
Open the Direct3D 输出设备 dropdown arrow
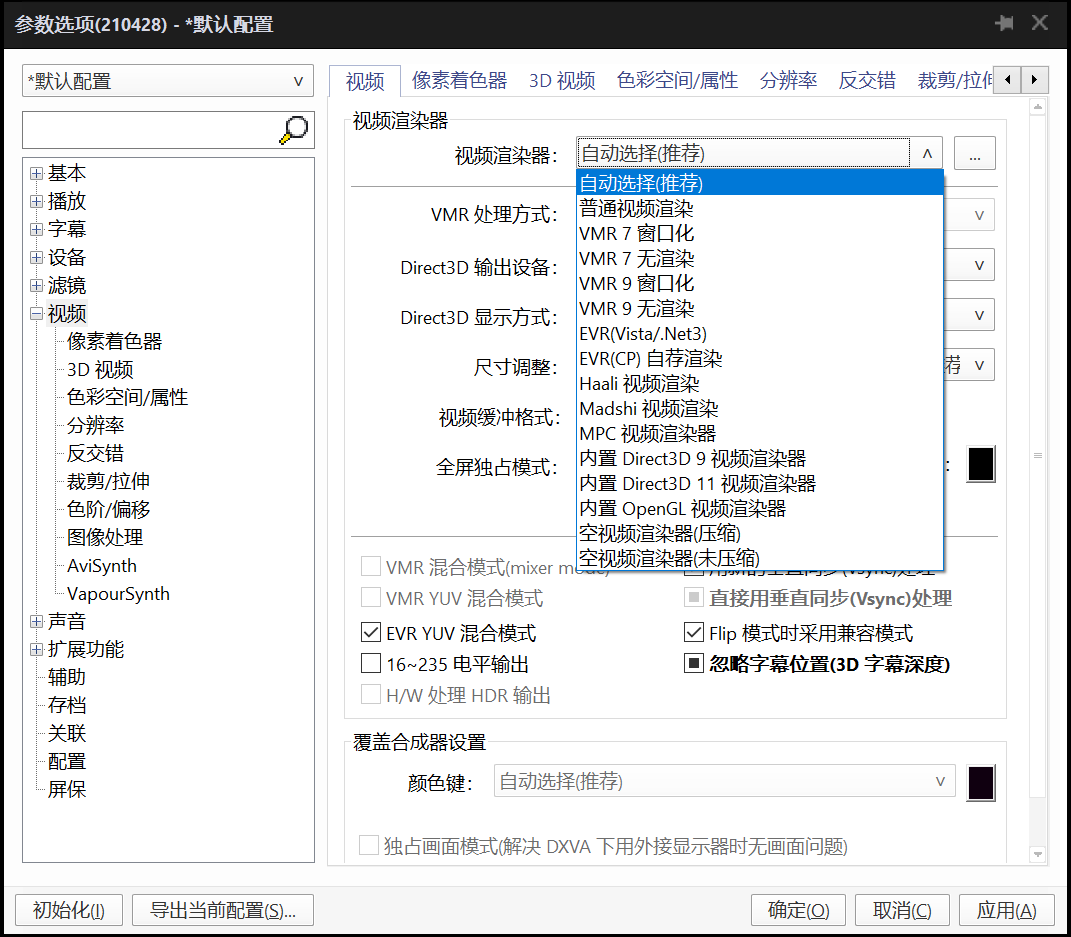pos(979,265)
